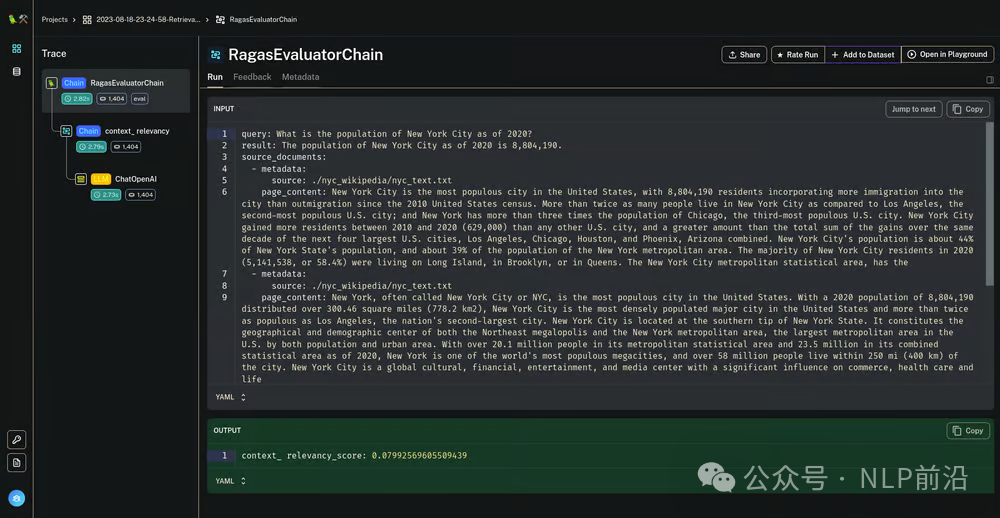The height and width of the screenshot is (518, 1000).
Task: Switch to the Metadata tab
Action: click(x=300, y=77)
